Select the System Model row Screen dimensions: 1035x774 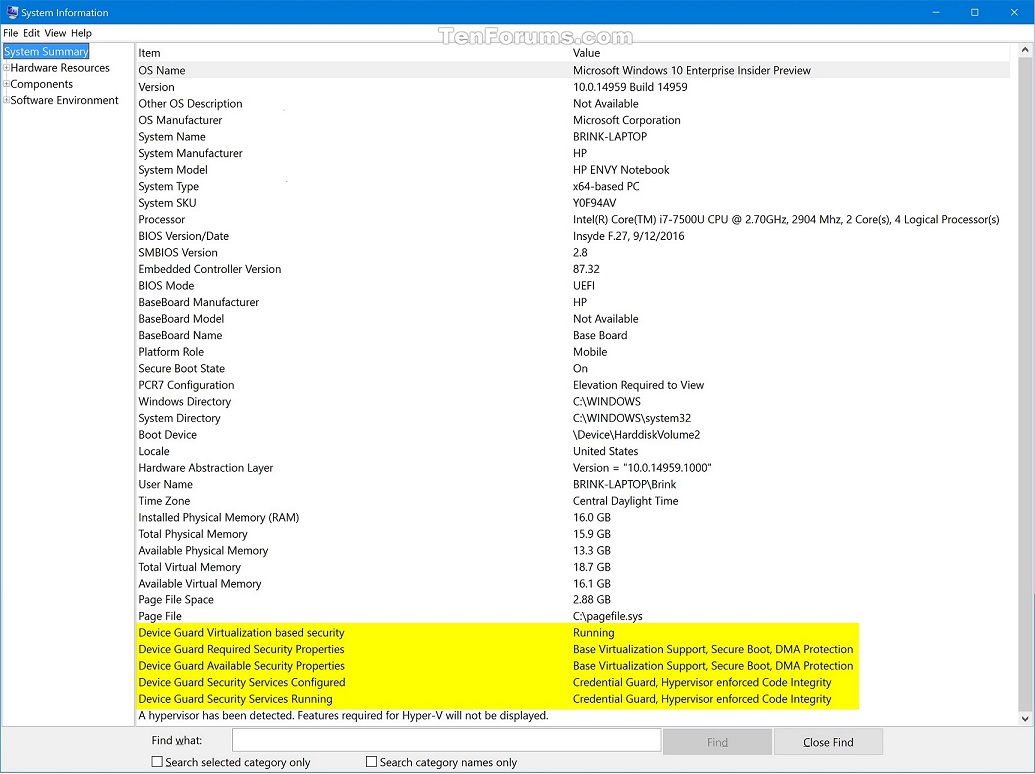(x=573, y=170)
